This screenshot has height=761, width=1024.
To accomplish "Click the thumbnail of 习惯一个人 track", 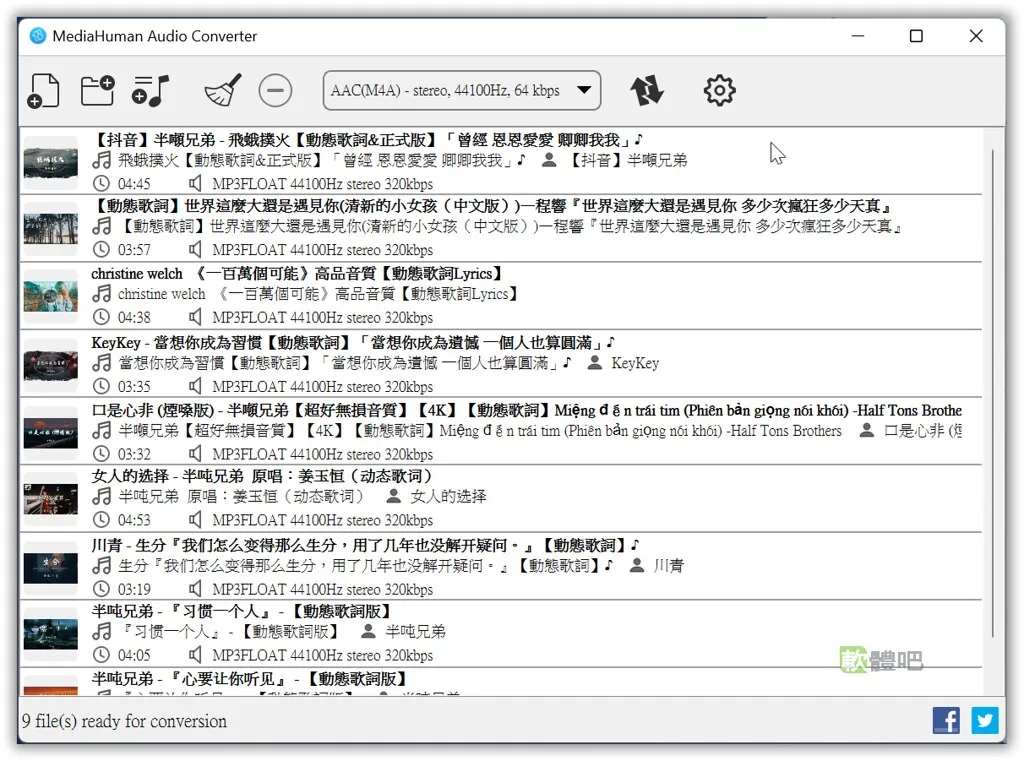I will click(50, 634).
